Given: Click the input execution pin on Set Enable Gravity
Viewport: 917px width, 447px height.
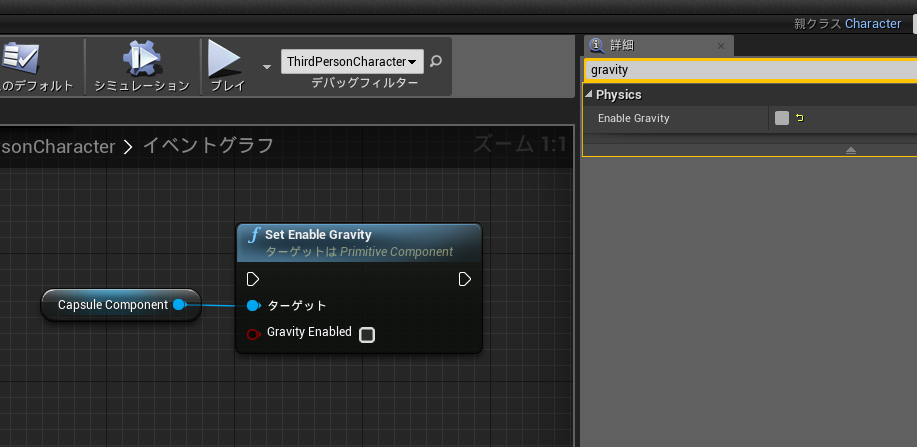Looking at the screenshot, I should tap(253, 279).
